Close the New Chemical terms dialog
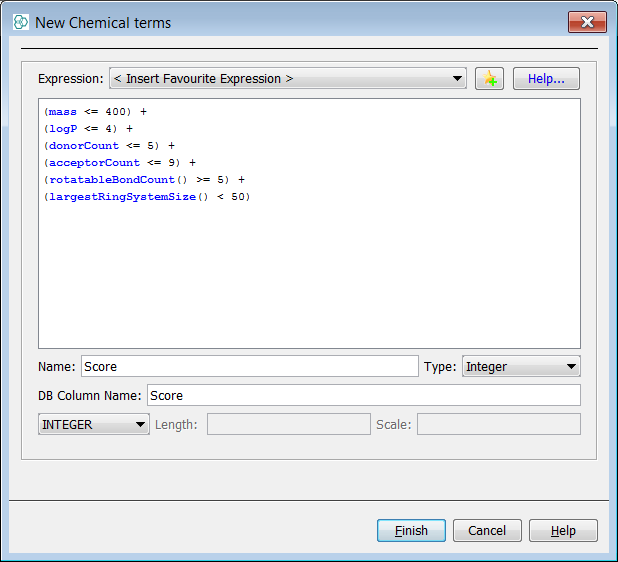Image resolution: width=618 pixels, height=562 pixels. click(587, 22)
